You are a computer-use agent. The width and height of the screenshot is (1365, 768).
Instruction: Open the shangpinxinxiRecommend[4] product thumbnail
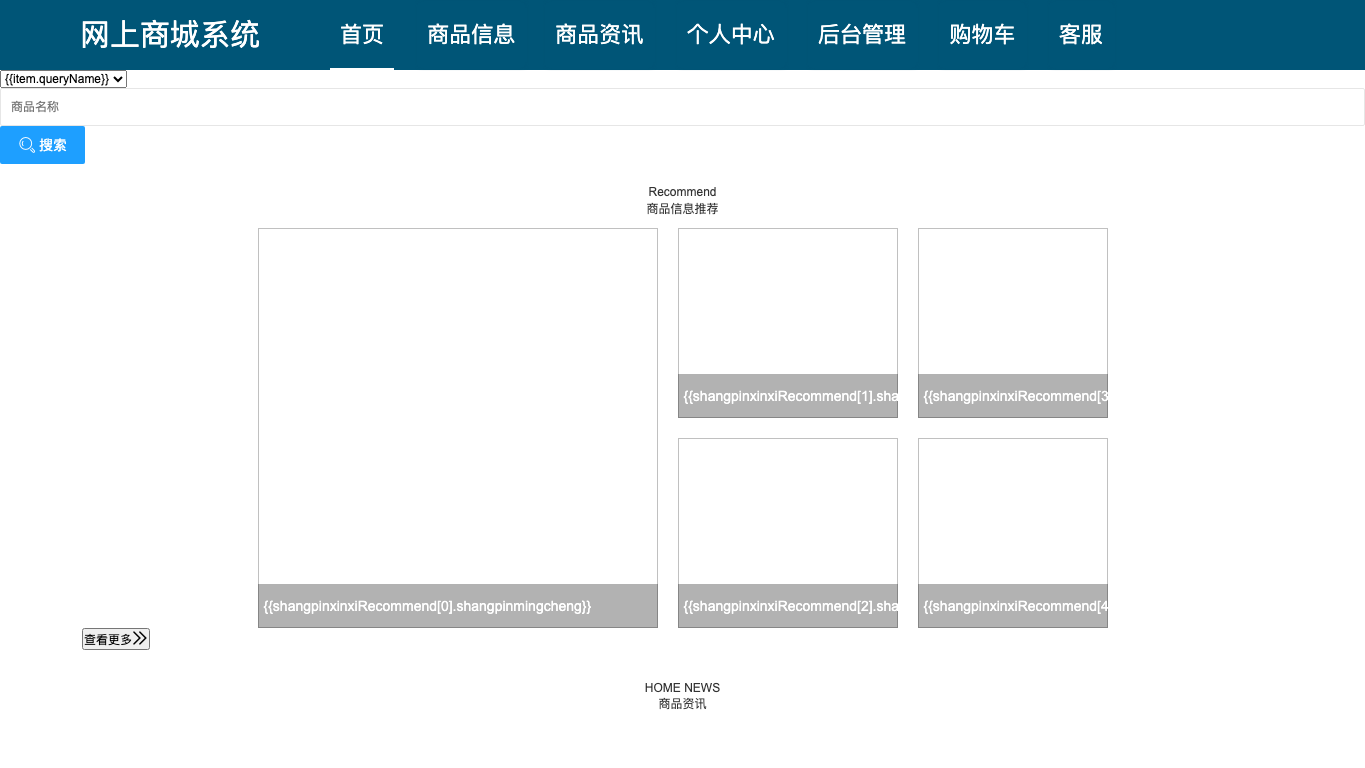point(1013,533)
